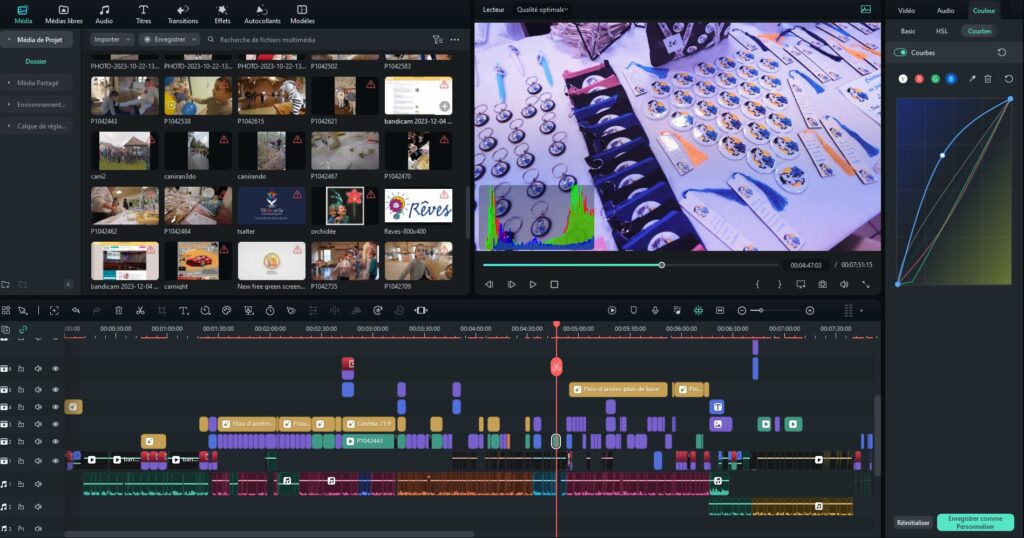Stop the preview playback

pos(554,285)
